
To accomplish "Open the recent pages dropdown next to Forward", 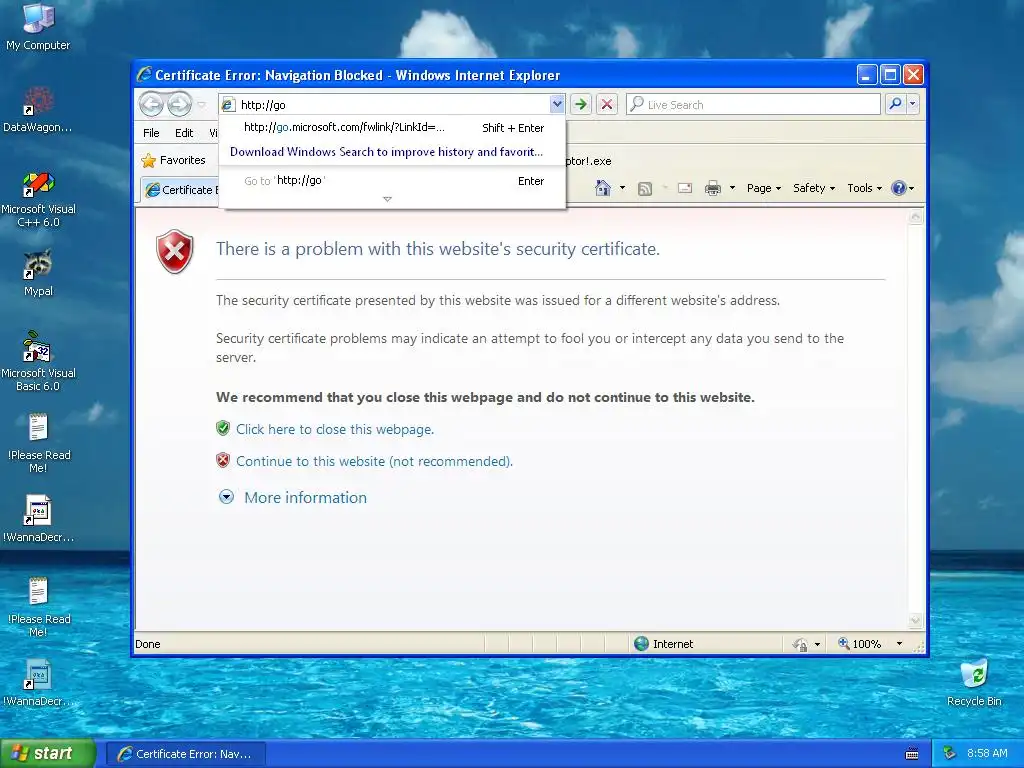I will (x=202, y=104).
